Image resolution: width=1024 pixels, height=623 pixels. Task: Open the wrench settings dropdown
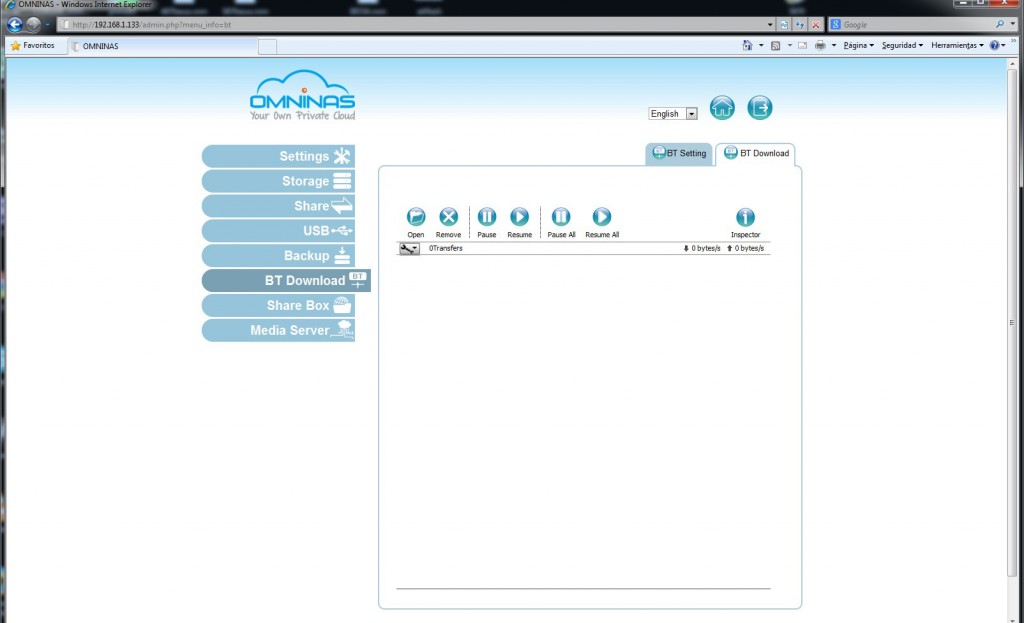pyautogui.click(x=409, y=249)
